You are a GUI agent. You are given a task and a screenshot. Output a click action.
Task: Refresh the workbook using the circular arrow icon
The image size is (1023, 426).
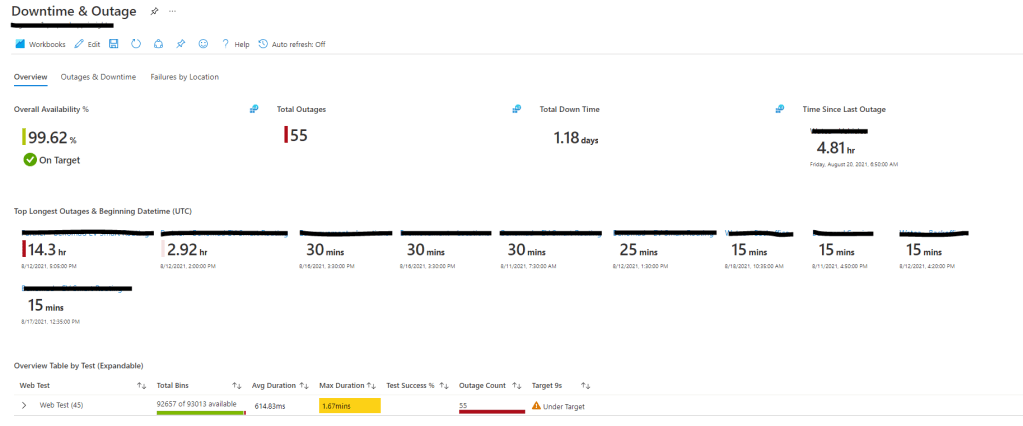[x=136, y=44]
